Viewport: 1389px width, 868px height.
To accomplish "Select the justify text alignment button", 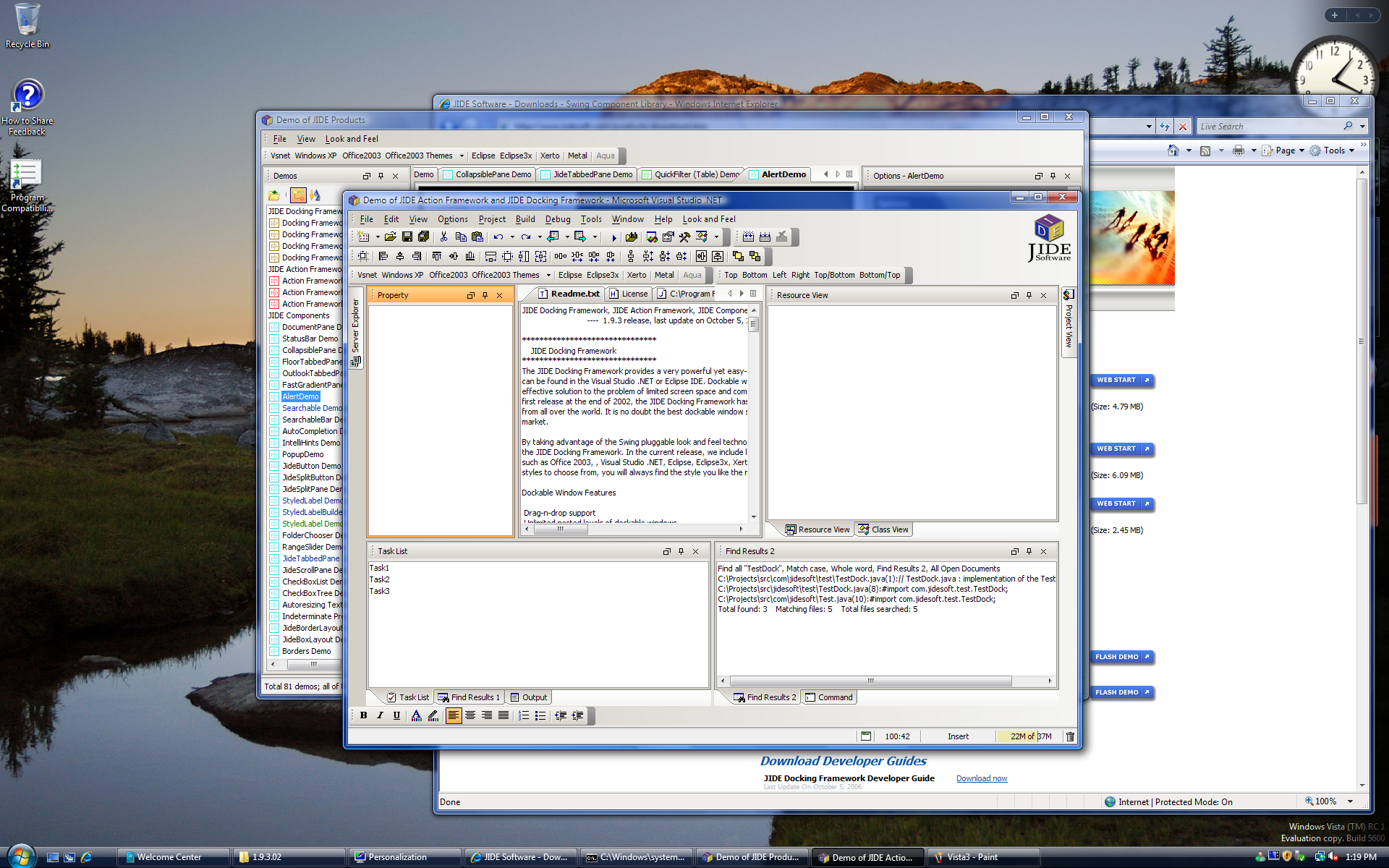I will (504, 715).
